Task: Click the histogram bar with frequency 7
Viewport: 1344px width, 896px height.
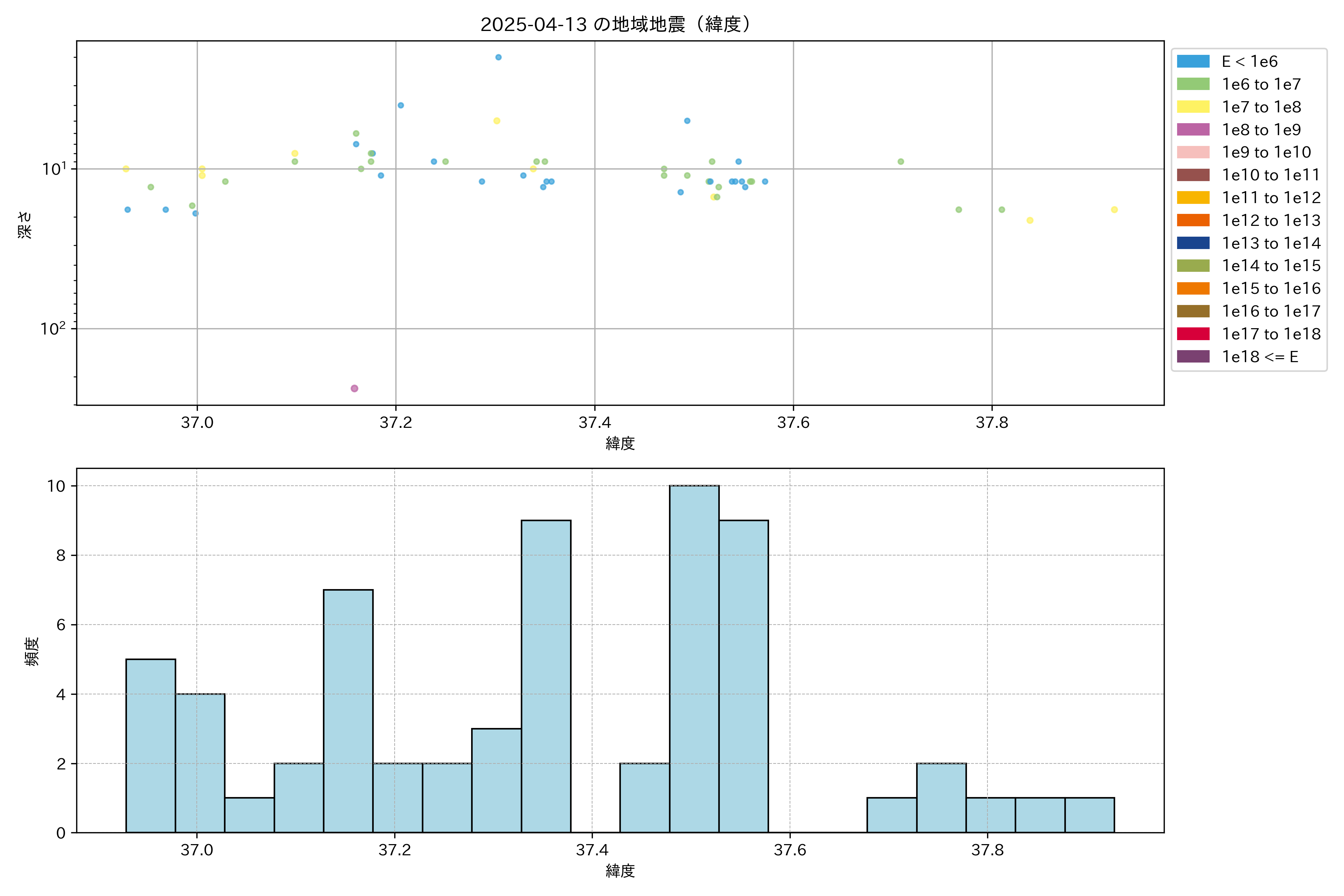Action: coord(348,711)
